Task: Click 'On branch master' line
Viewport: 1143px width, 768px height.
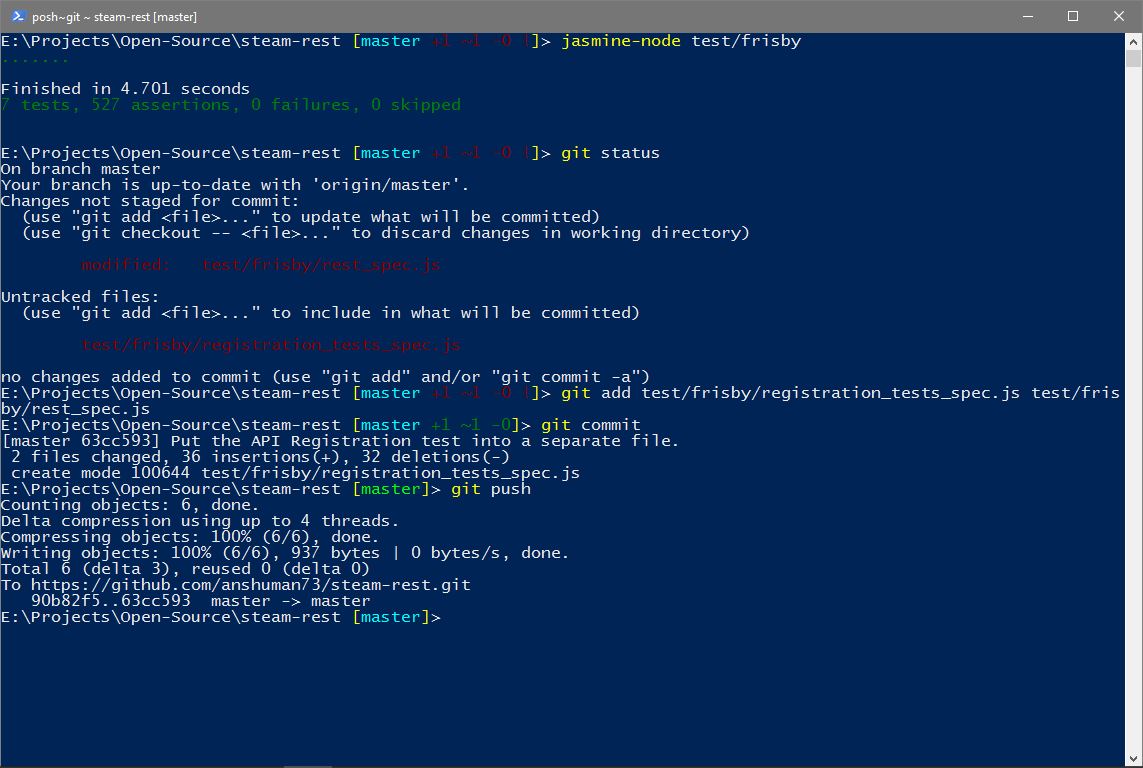Action: (80, 169)
